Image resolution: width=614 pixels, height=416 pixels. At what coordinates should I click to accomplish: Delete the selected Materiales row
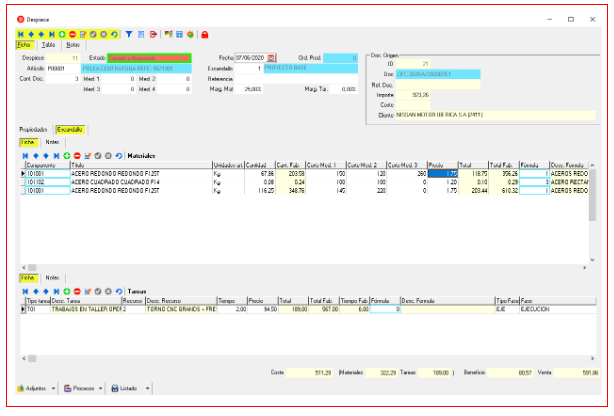(x=77, y=156)
